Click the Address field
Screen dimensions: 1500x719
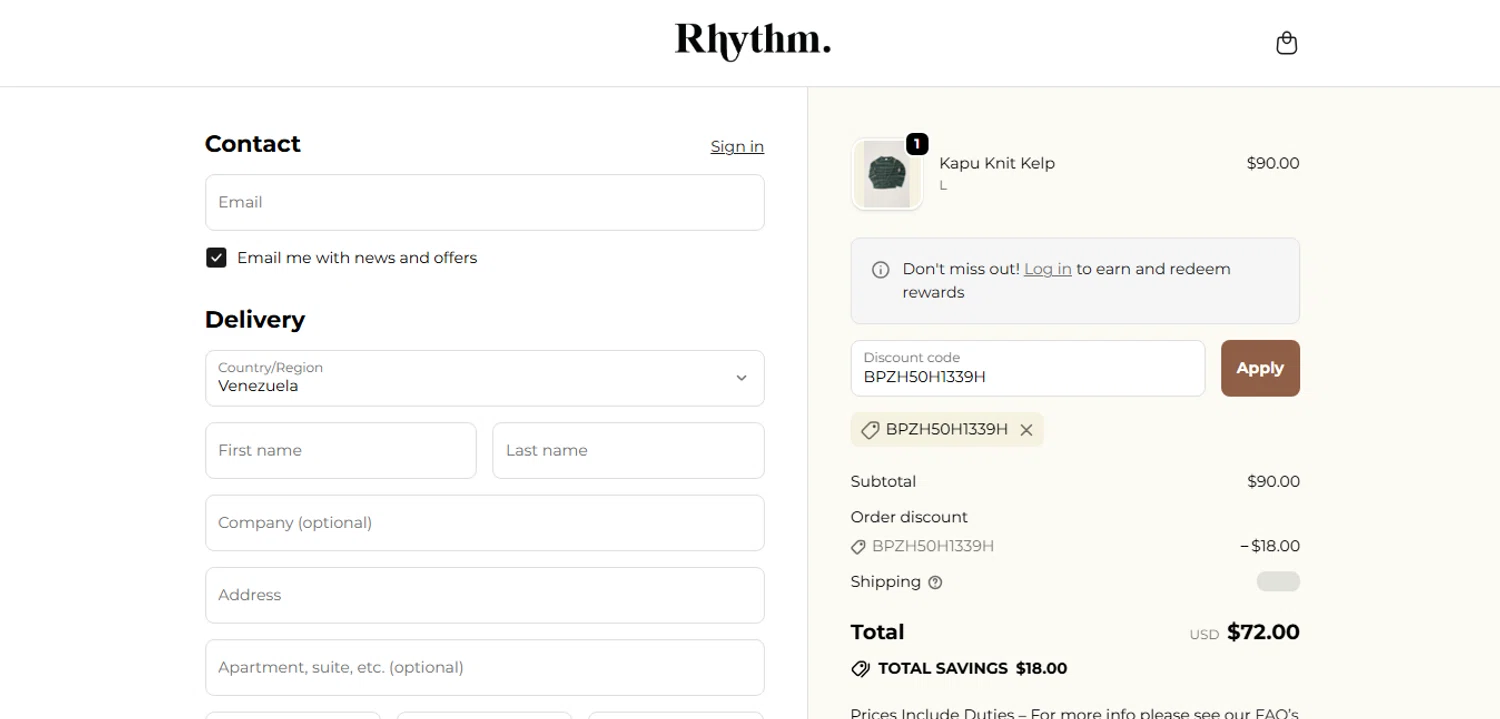pyautogui.click(x=485, y=595)
